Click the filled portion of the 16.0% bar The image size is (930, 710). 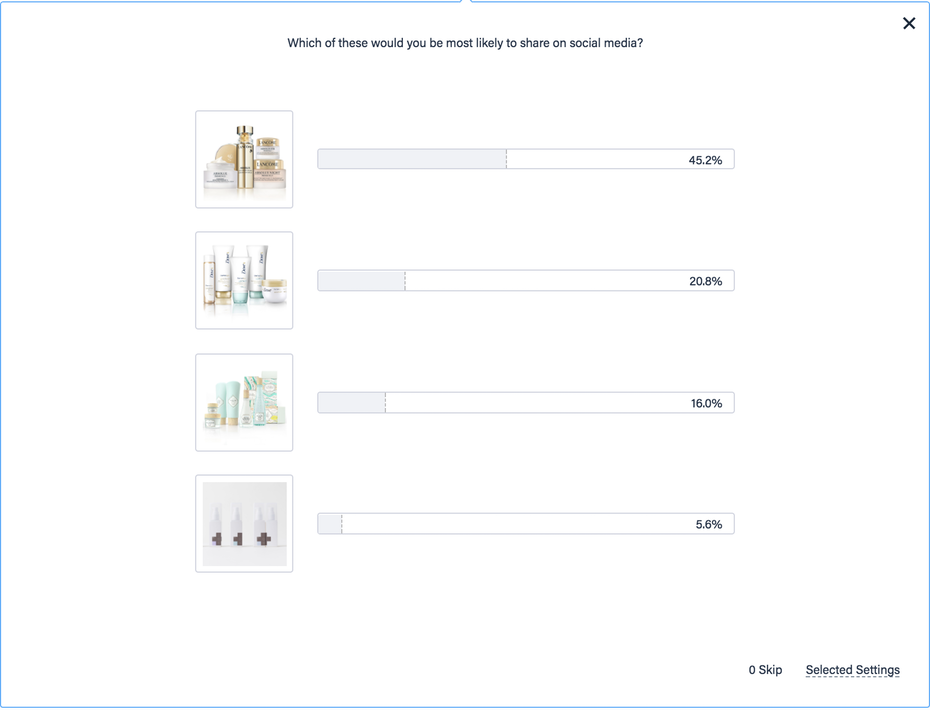coord(352,403)
